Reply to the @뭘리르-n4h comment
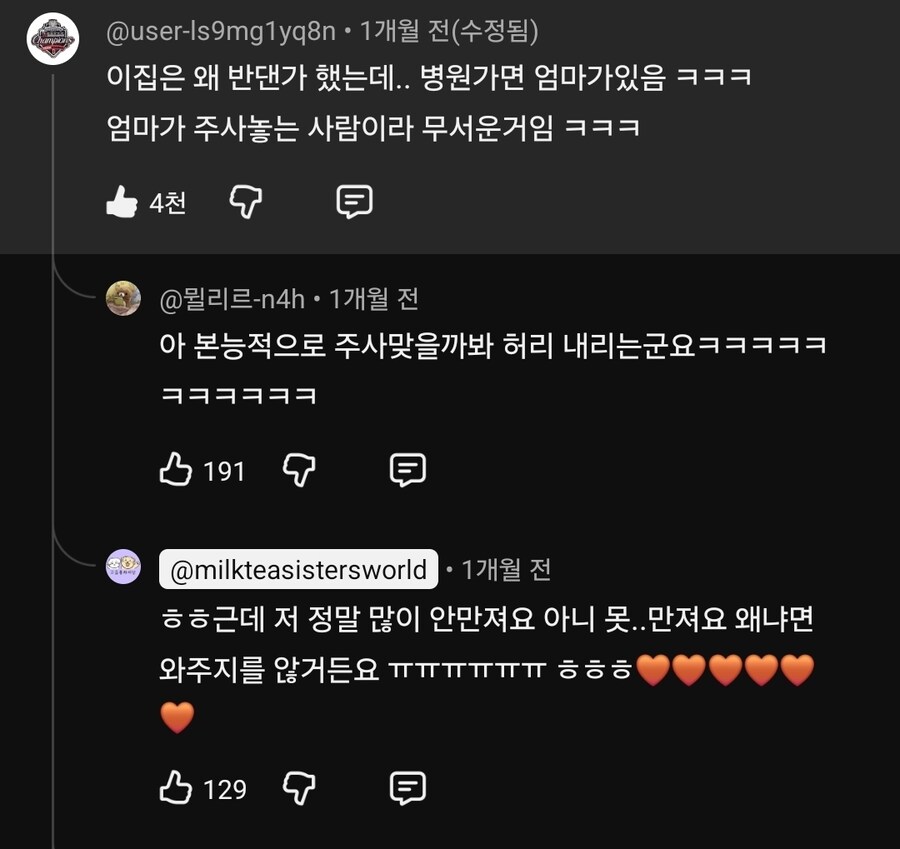Viewport: 900px width, 849px height. tap(407, 469)
